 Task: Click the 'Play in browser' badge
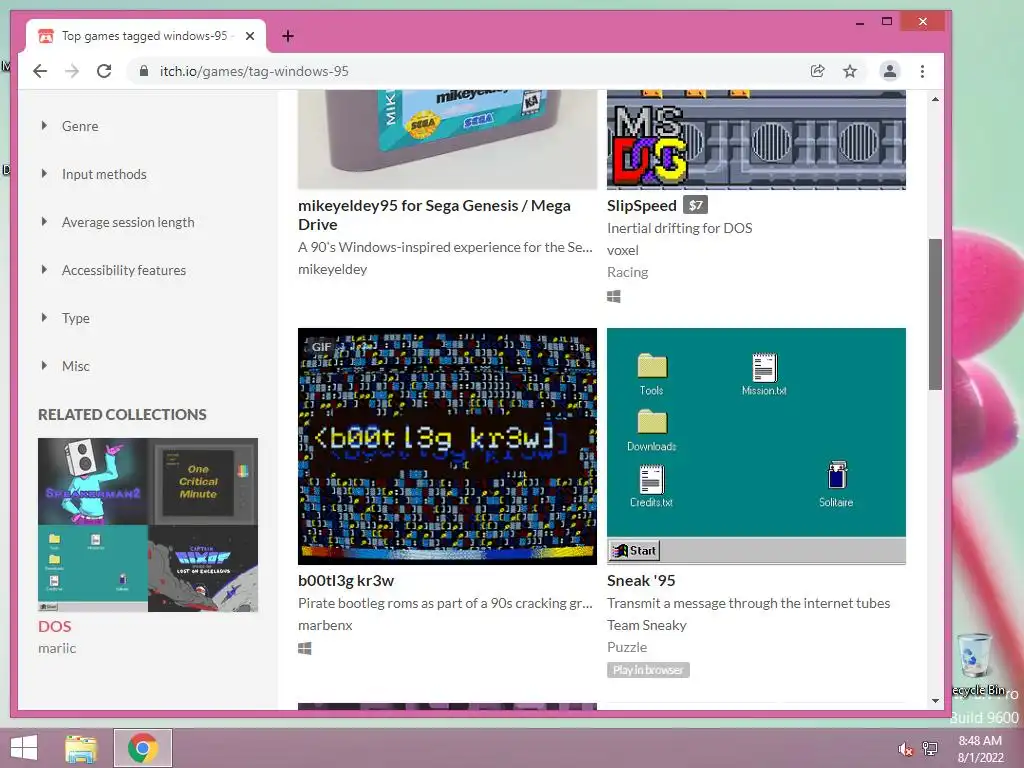(x=648, y=670)
